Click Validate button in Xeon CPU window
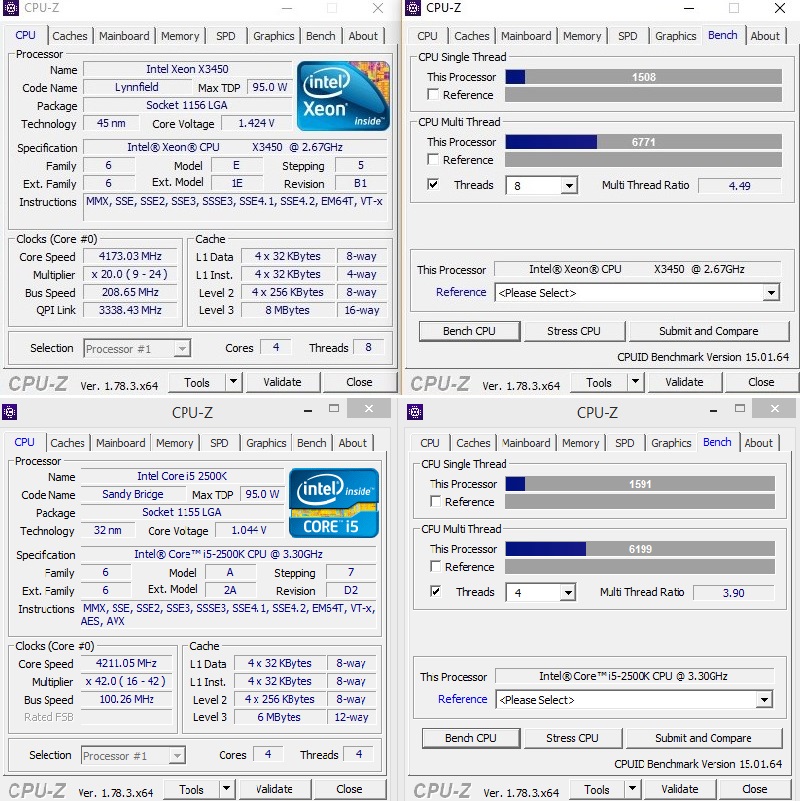800x801 pixels. pyautogui.click(x=283, y=382)
